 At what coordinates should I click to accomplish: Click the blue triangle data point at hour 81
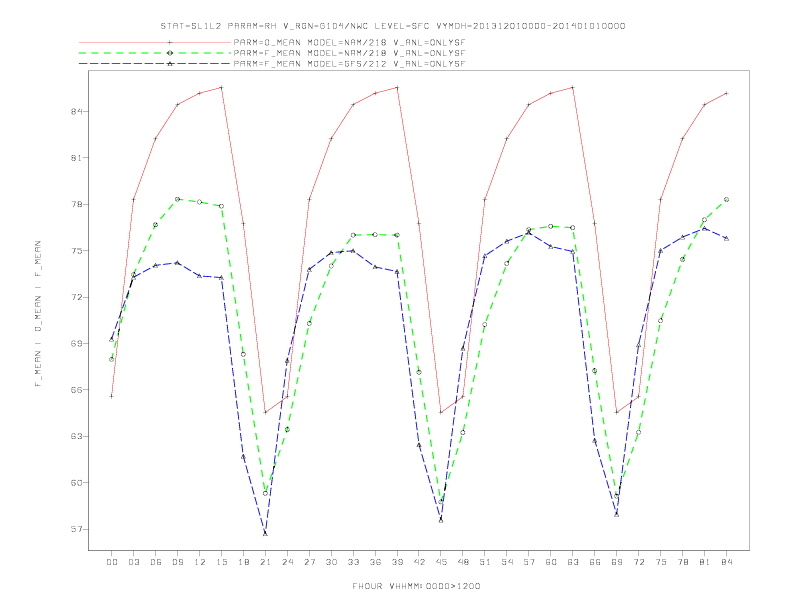705,228
